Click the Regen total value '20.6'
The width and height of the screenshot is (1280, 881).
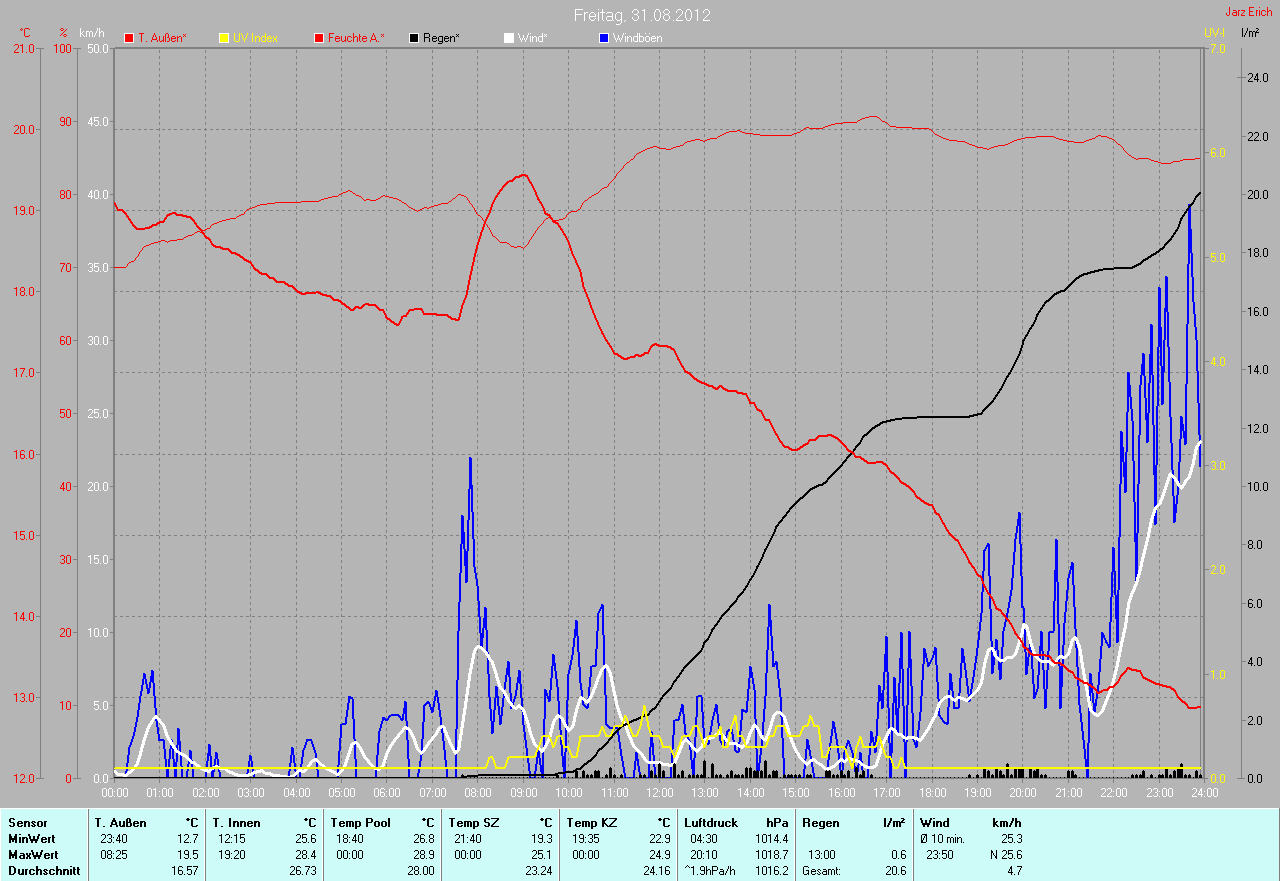(895, 871)
